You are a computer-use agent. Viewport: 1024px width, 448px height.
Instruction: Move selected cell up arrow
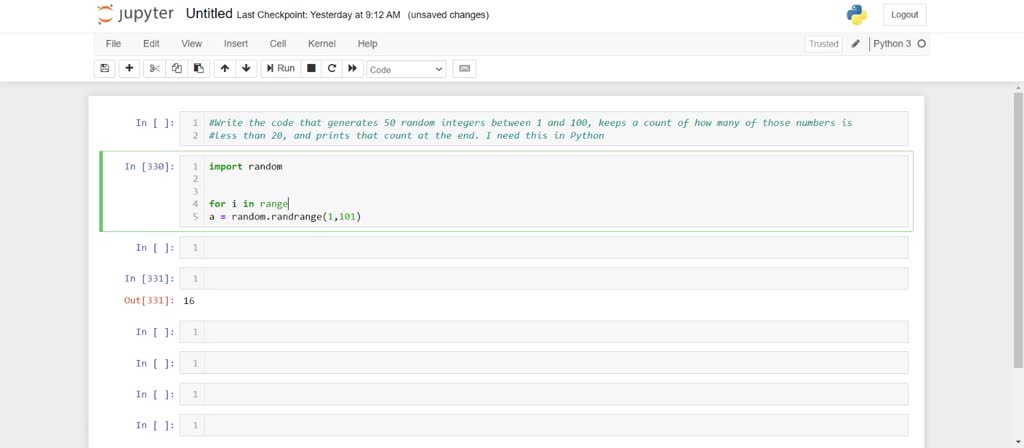coord(225,69)
